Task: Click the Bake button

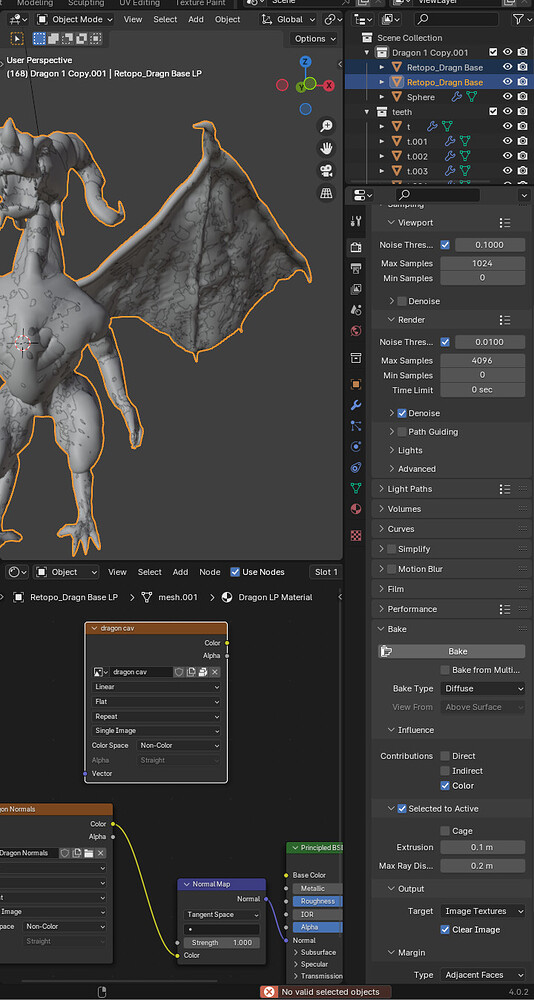Action: pyautogui.click(x=452, y=651)
